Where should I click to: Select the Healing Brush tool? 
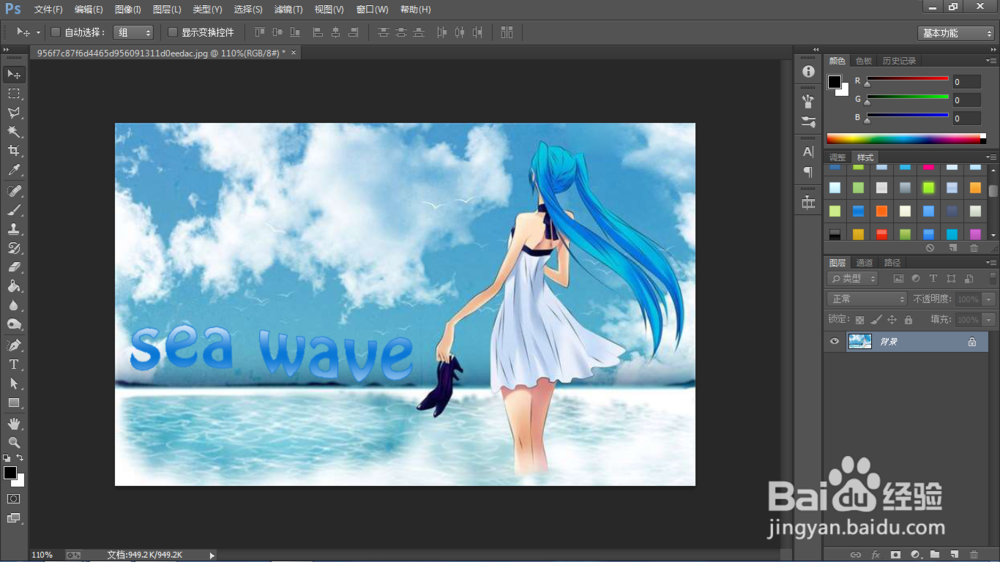coord(13,191)
